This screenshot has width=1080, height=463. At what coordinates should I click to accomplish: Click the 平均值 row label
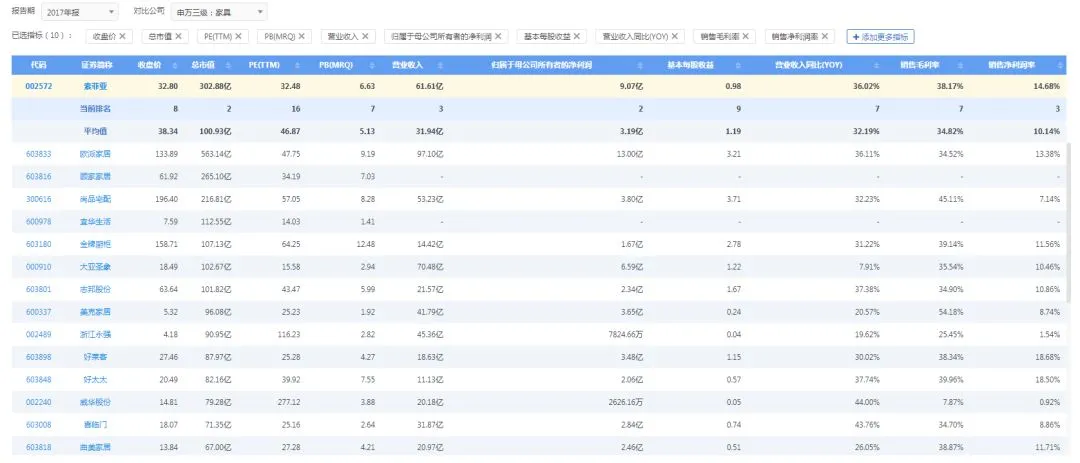pyautogui.click(x=96, y=131)
